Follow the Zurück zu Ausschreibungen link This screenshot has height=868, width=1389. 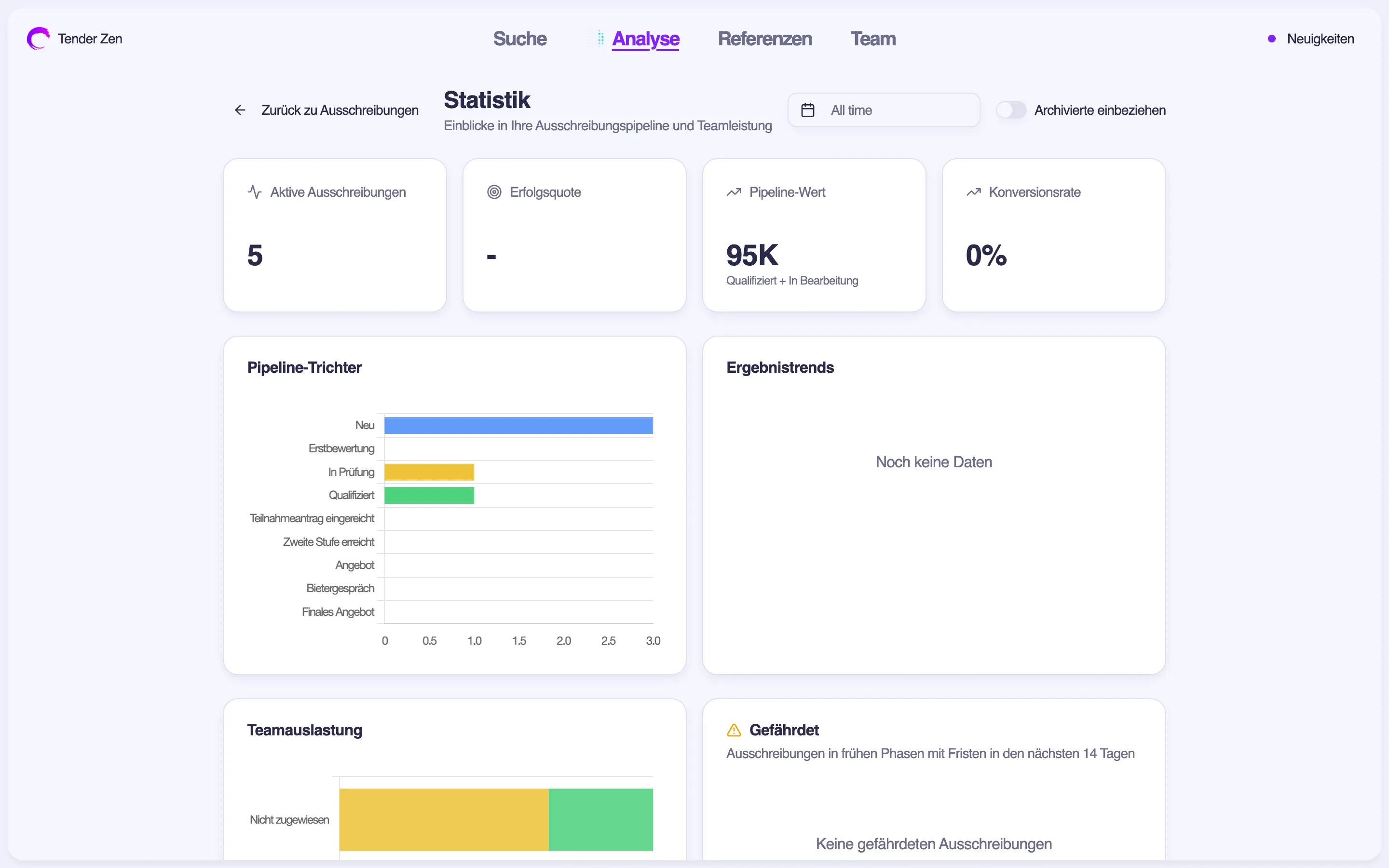pyautogui.click(x=340, y=109)
